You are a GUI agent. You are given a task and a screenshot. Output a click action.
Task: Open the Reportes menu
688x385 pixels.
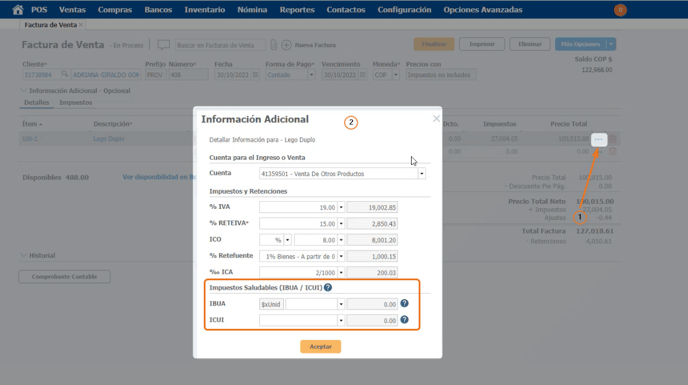297,10
